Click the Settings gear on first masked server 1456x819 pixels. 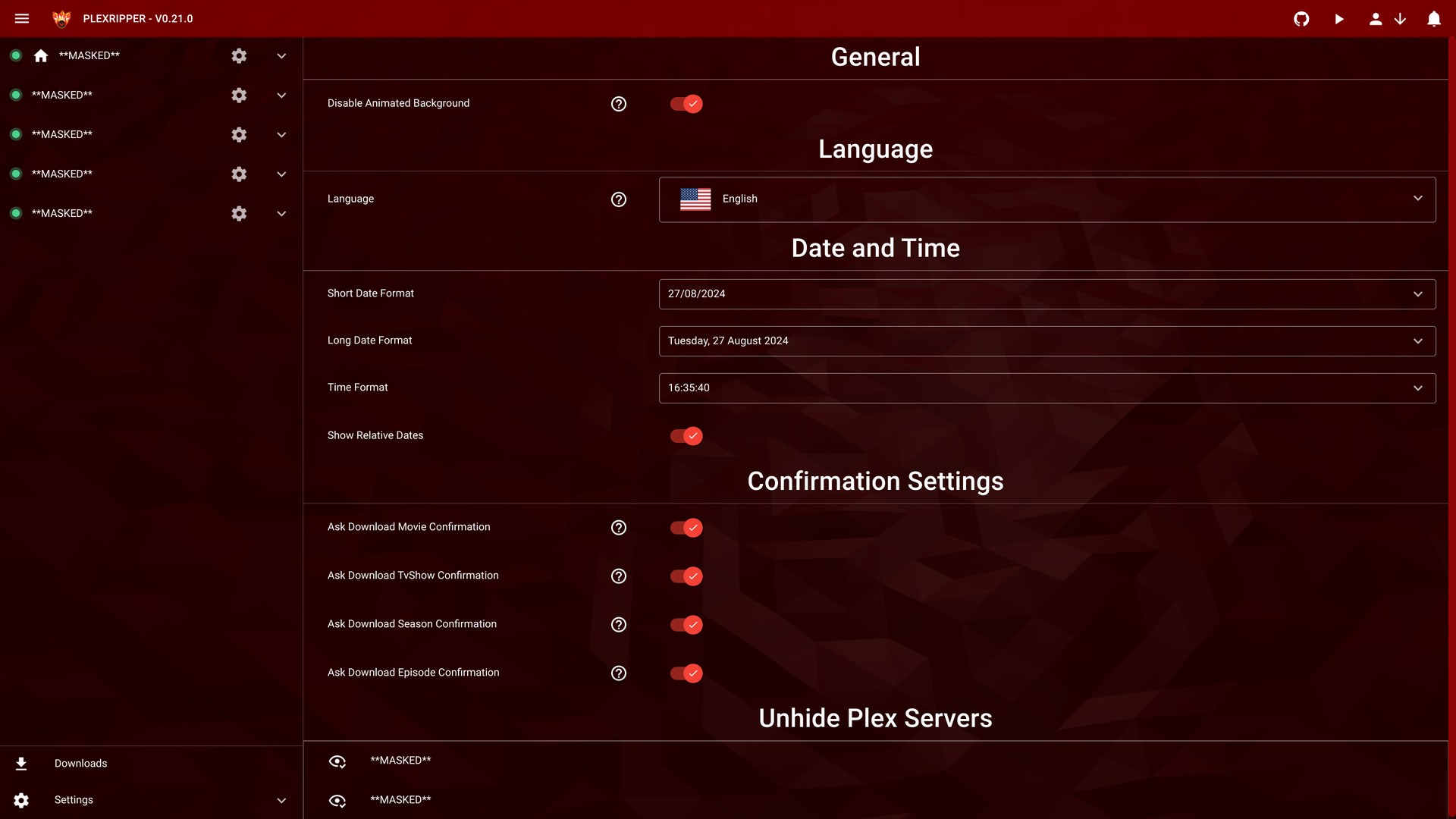(238, 55)
